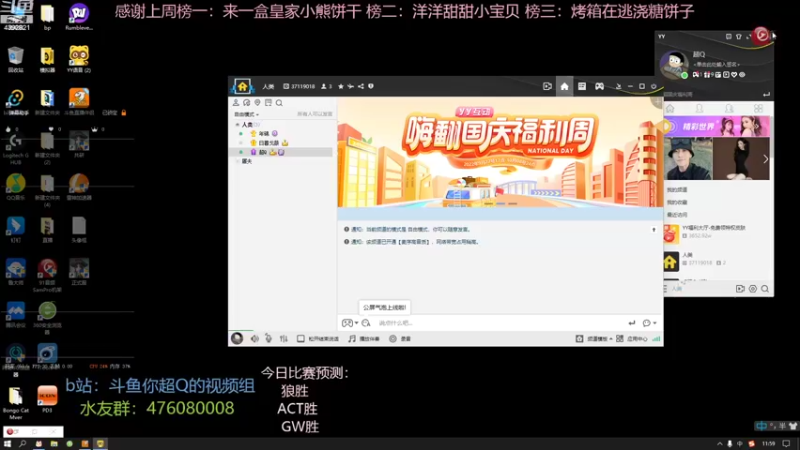The width and height of the screenshot is (800, 450).
Task: Click the search magnifier icon above channel tree
Action: pyautogui.click(x=279, y=103)
